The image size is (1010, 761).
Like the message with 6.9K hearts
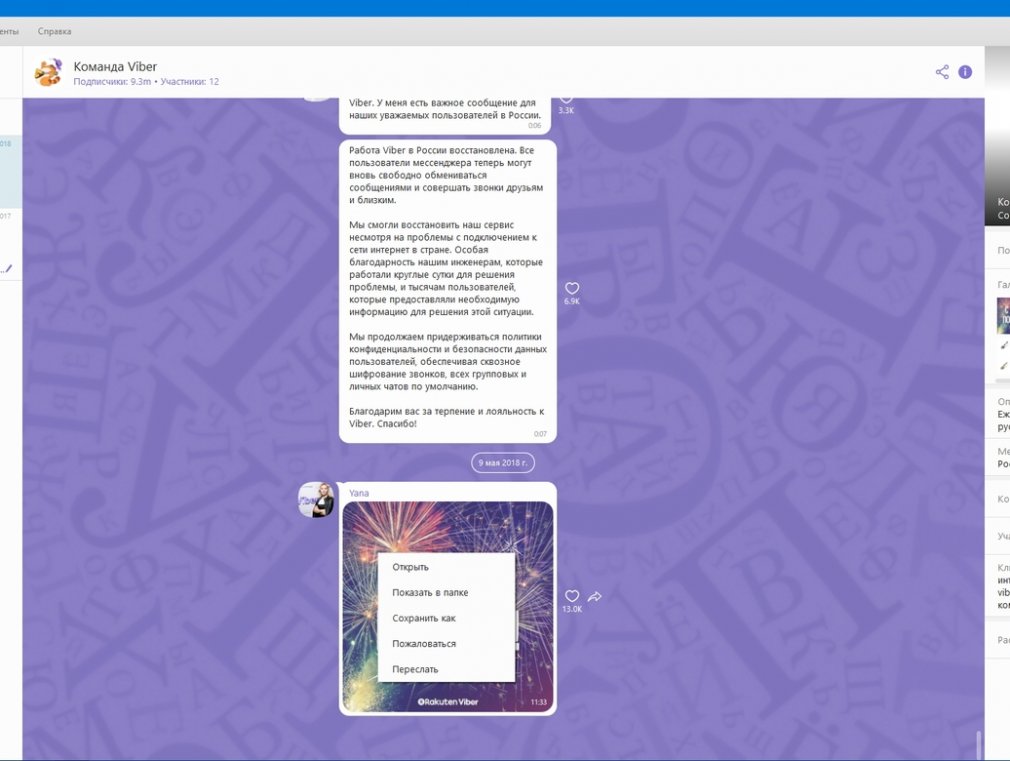[572, 288]
